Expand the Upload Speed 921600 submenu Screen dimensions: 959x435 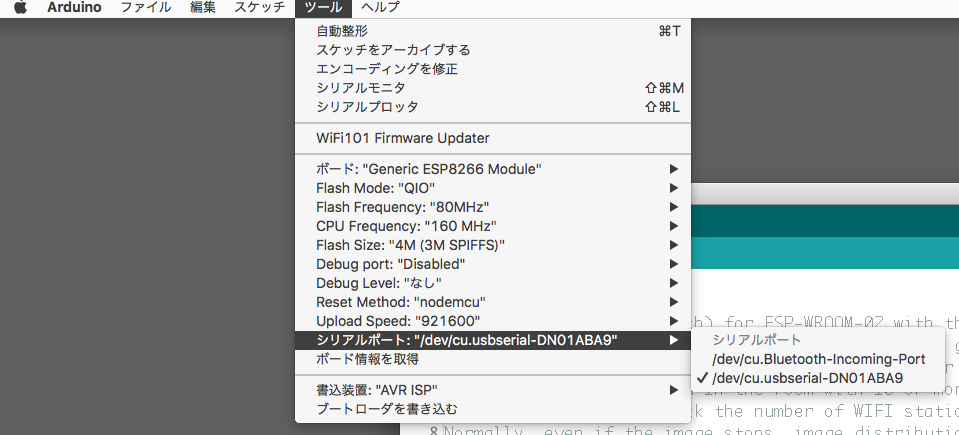[493, 321]
